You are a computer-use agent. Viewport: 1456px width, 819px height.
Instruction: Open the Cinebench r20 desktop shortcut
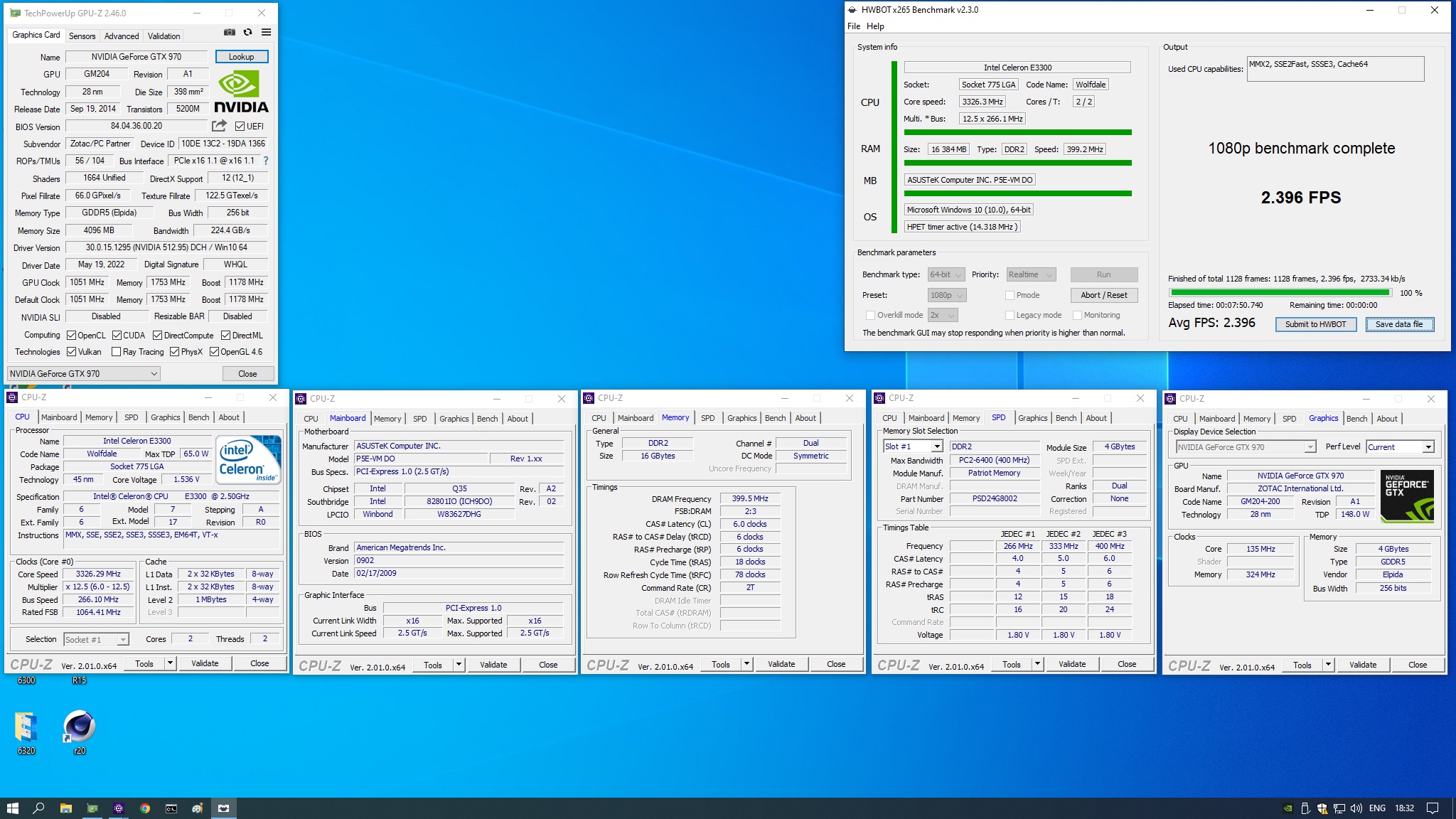click(79, 732)
